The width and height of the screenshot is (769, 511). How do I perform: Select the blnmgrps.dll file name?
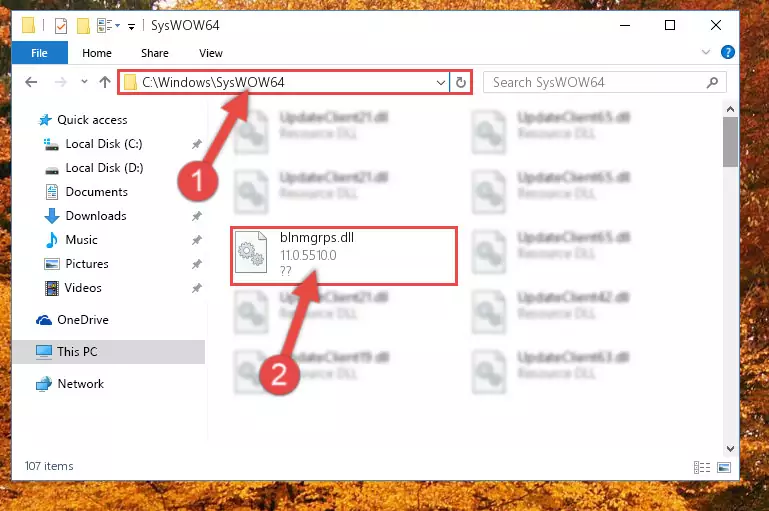(317, 237)
